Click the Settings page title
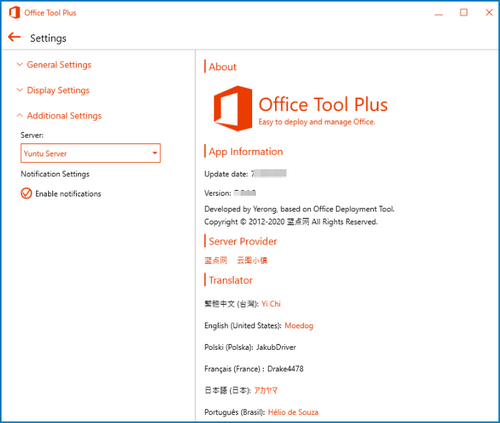 [48, 38]
